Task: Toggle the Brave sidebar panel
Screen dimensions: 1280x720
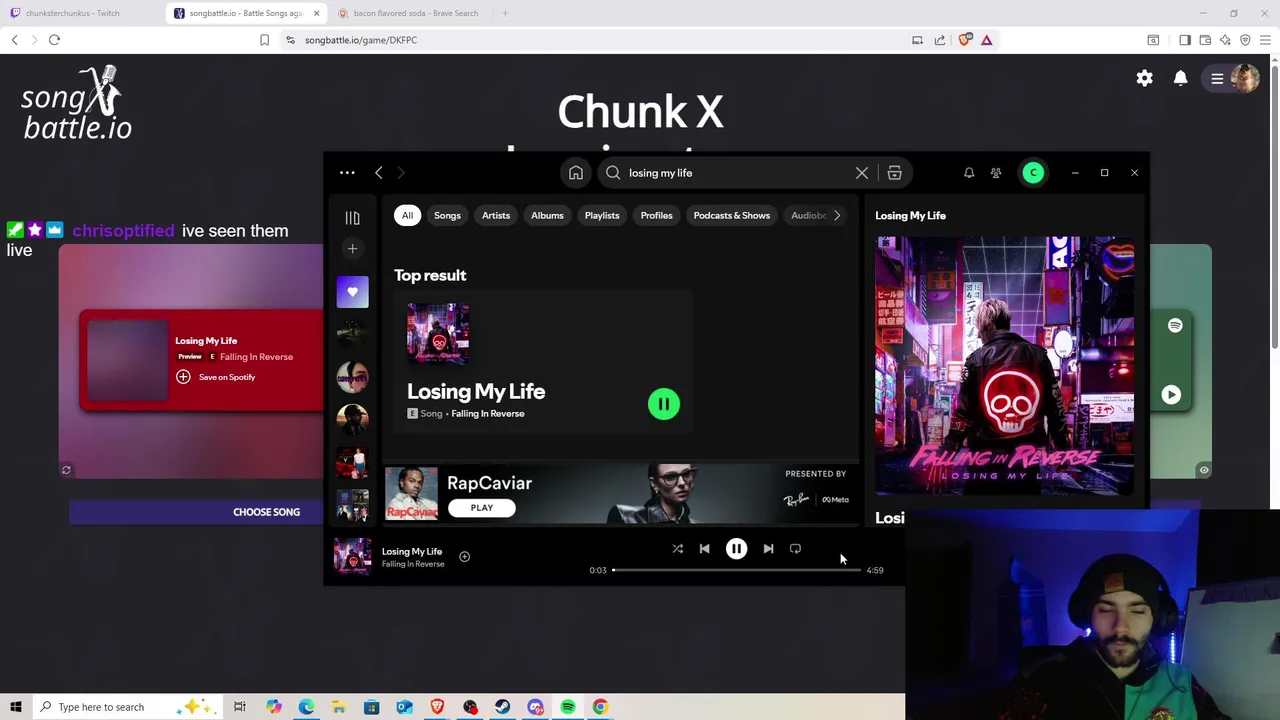Action: point(1185,40)
